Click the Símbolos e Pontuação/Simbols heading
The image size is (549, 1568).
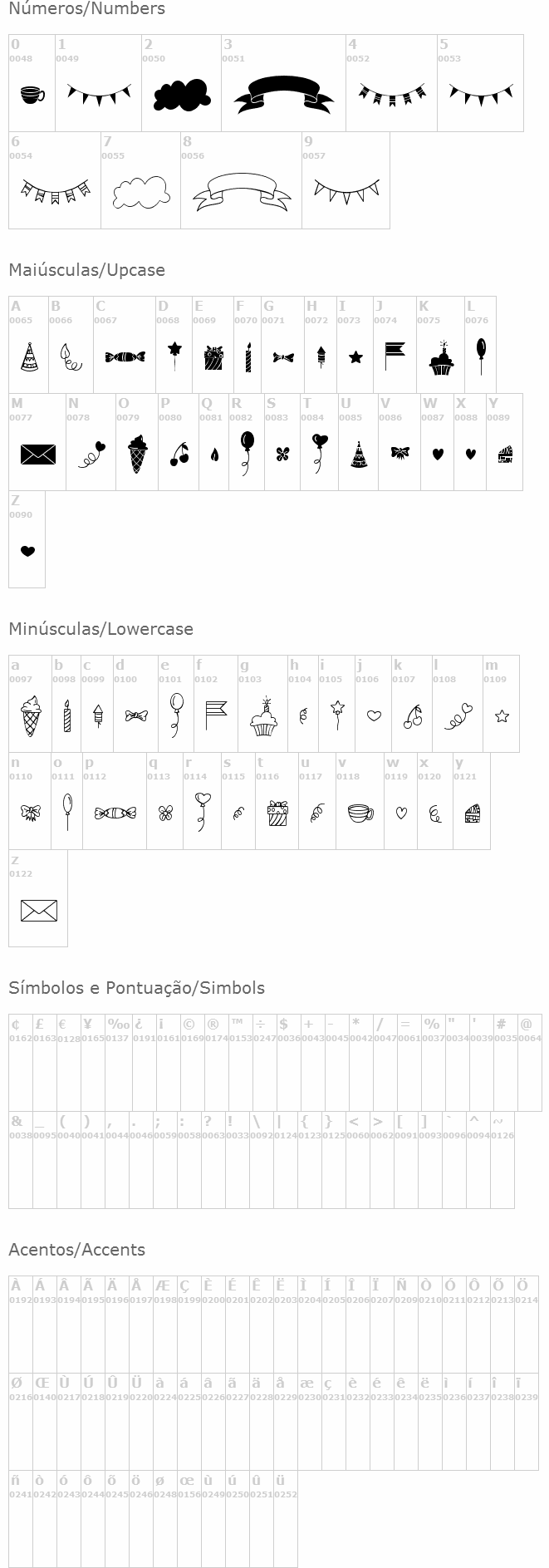[136, 988]
